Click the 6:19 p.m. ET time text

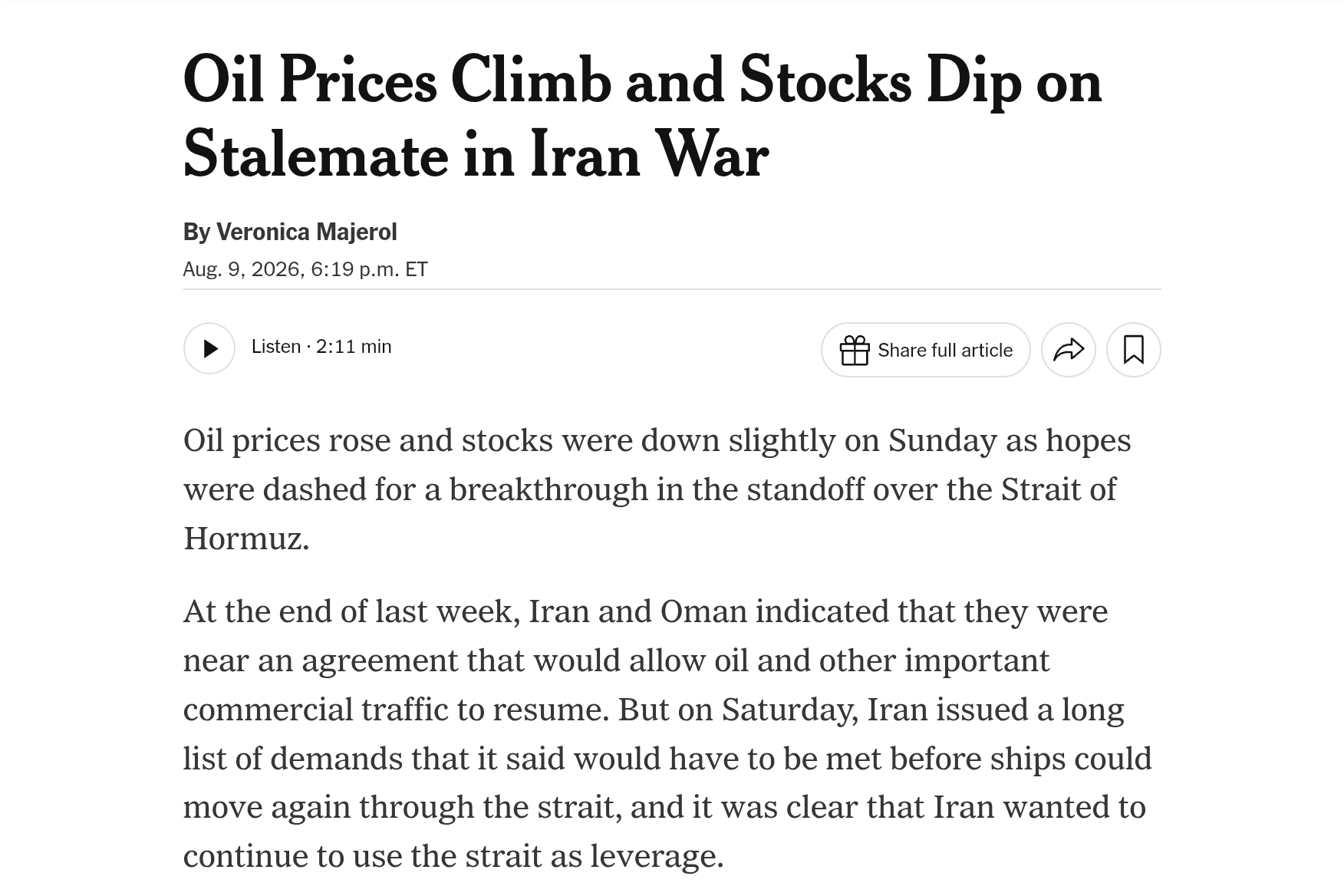tap(370, 269)
